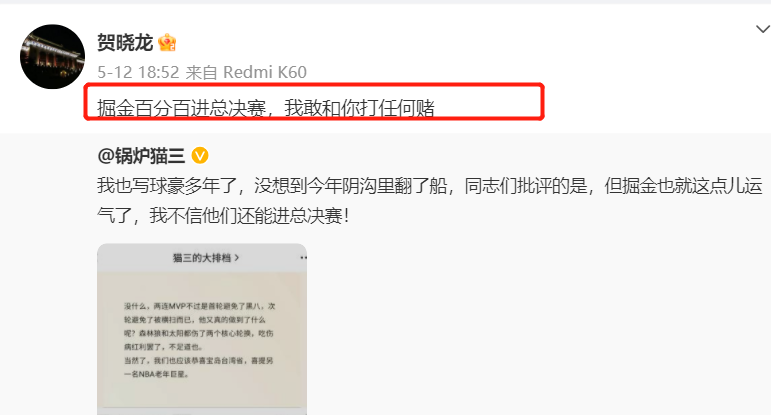Open 贺晓龙's round profile avatar
The image size is (771, 415).
tap(52, 57)
